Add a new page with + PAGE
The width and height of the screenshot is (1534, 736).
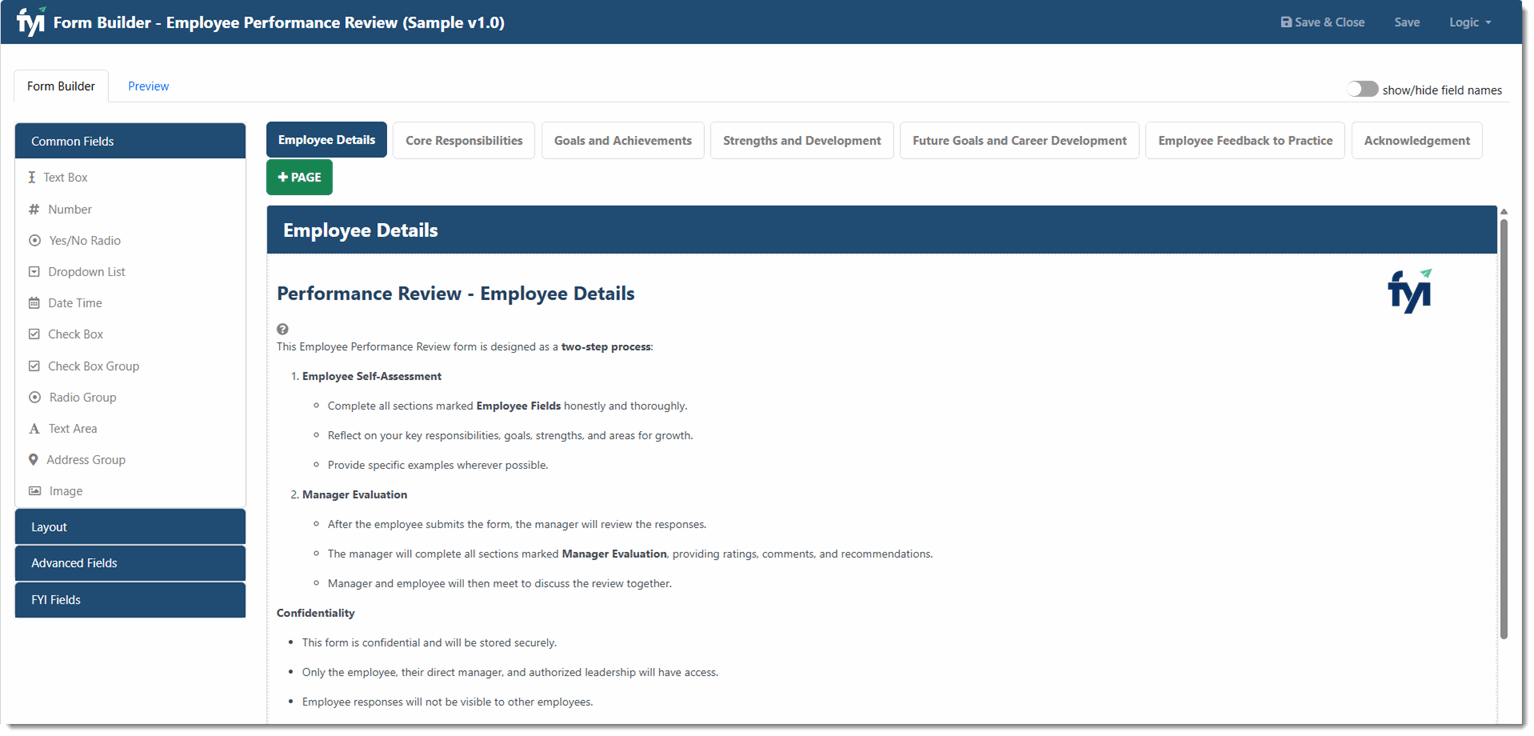point(299,177)
